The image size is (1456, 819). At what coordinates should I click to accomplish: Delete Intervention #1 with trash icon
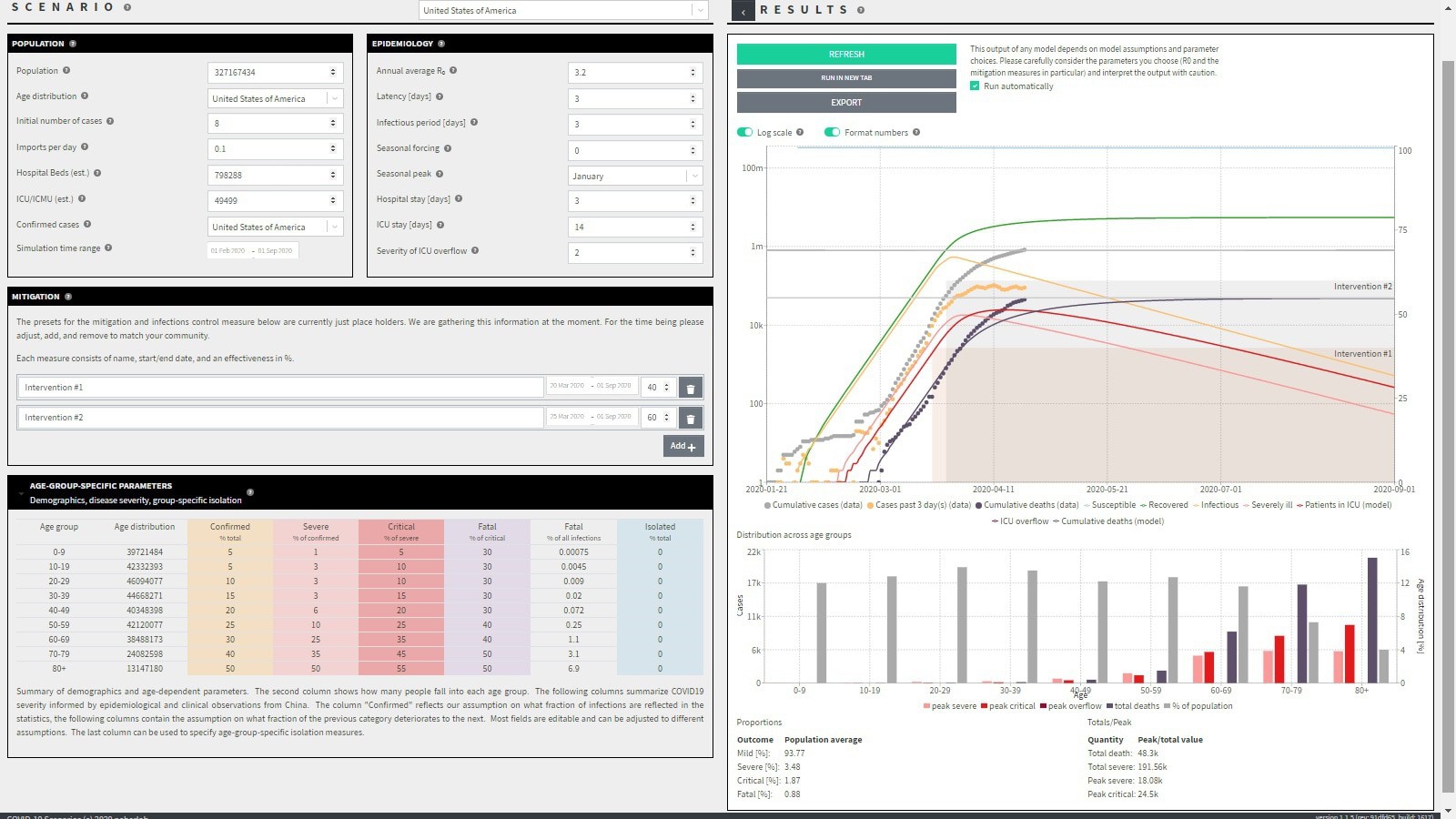point(691,389)
